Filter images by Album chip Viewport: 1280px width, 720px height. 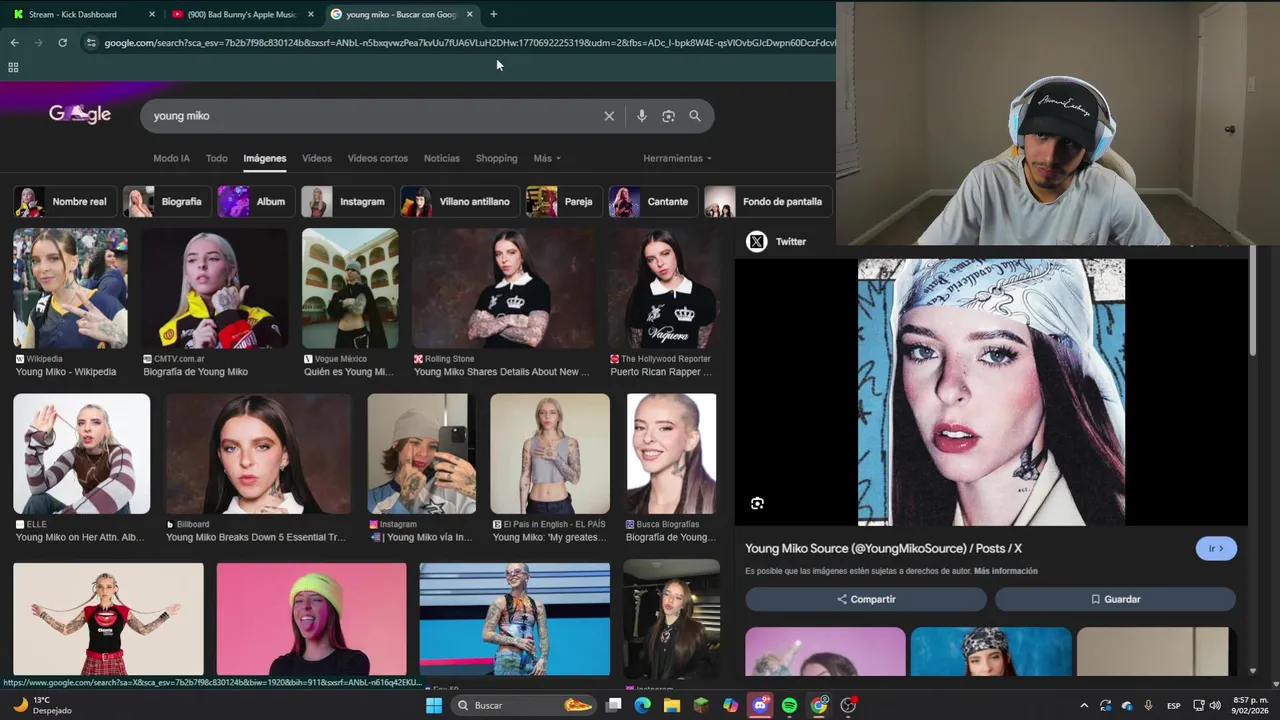[256, 201]
